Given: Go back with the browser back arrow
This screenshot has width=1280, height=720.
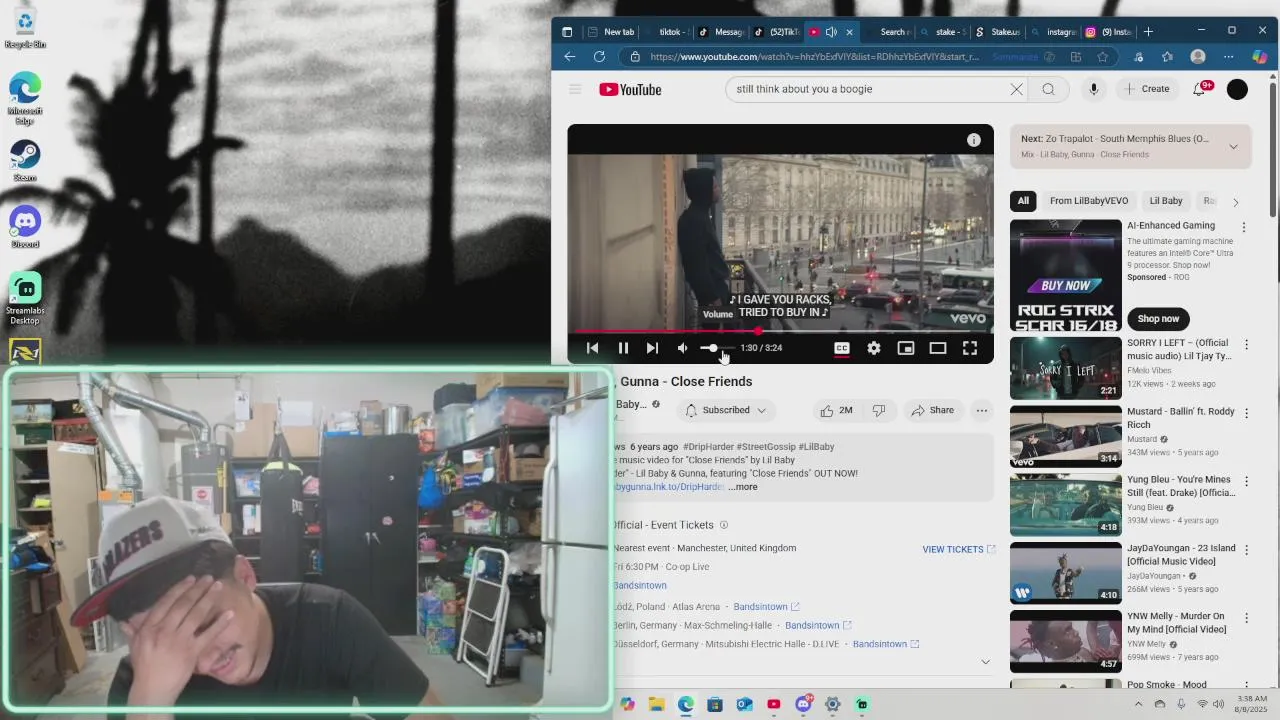Looking at the screenshot, I should (570, 57).
